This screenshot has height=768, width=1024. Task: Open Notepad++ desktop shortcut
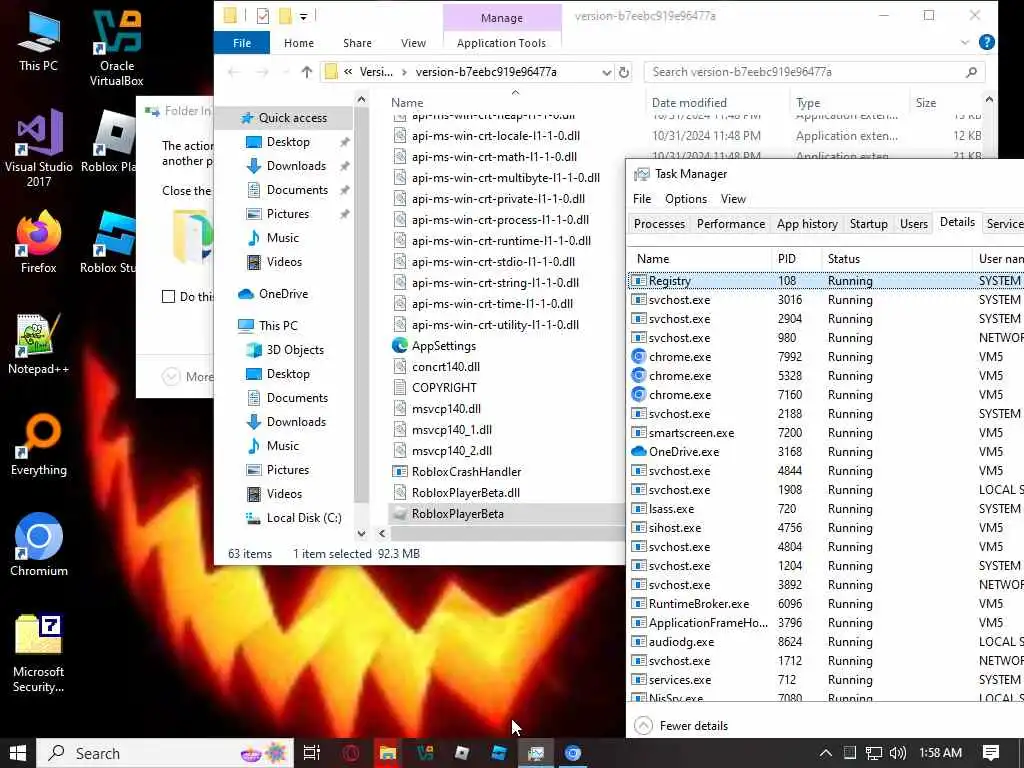[38, 344]
